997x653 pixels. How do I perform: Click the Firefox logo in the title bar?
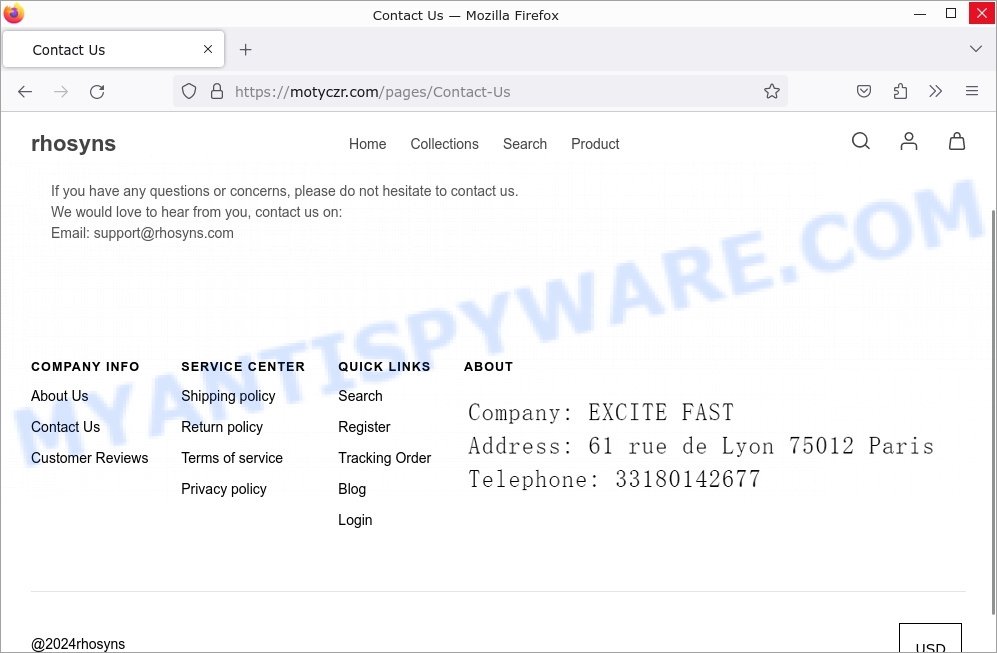click(x=13, y=13)
